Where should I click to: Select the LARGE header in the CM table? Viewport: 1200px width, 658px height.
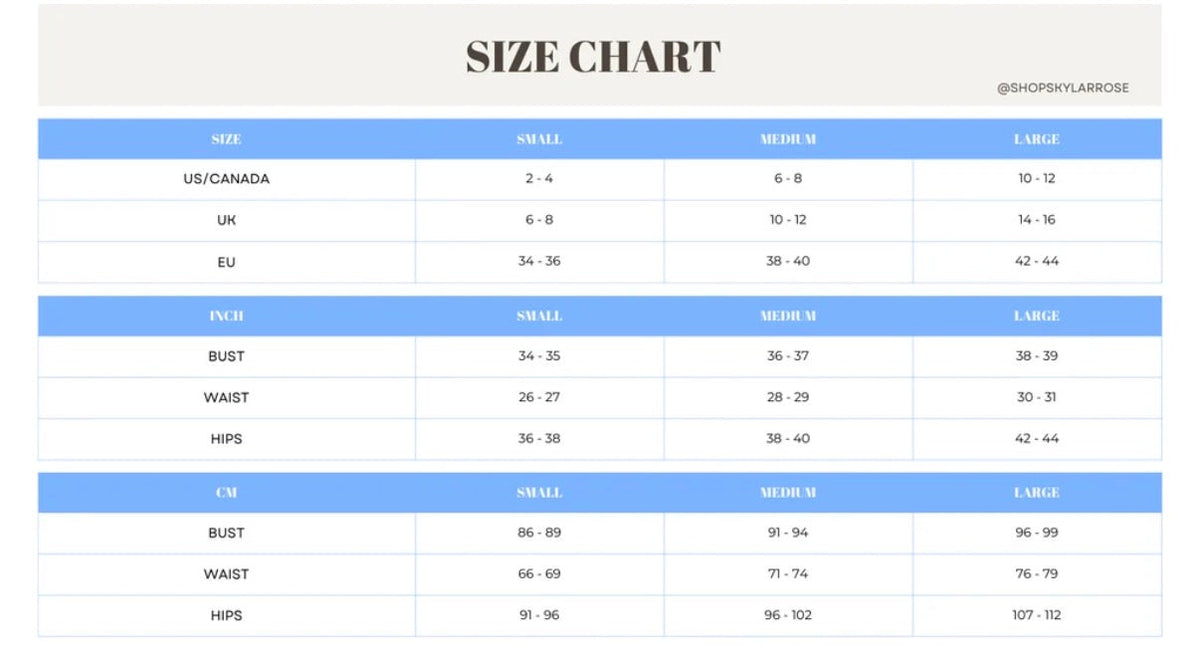click(1036, 493)
